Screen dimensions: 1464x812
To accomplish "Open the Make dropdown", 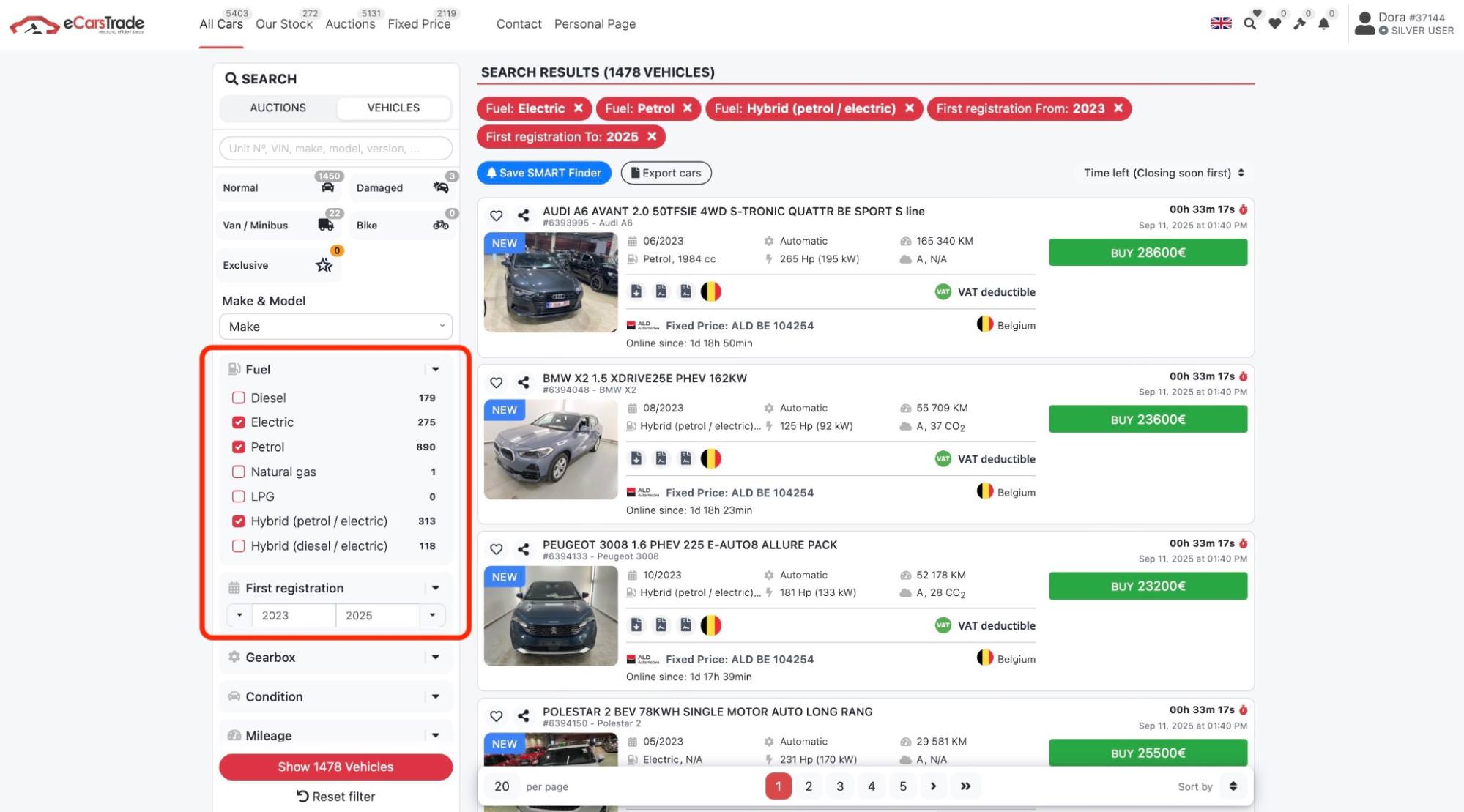I will pos(336,327).
